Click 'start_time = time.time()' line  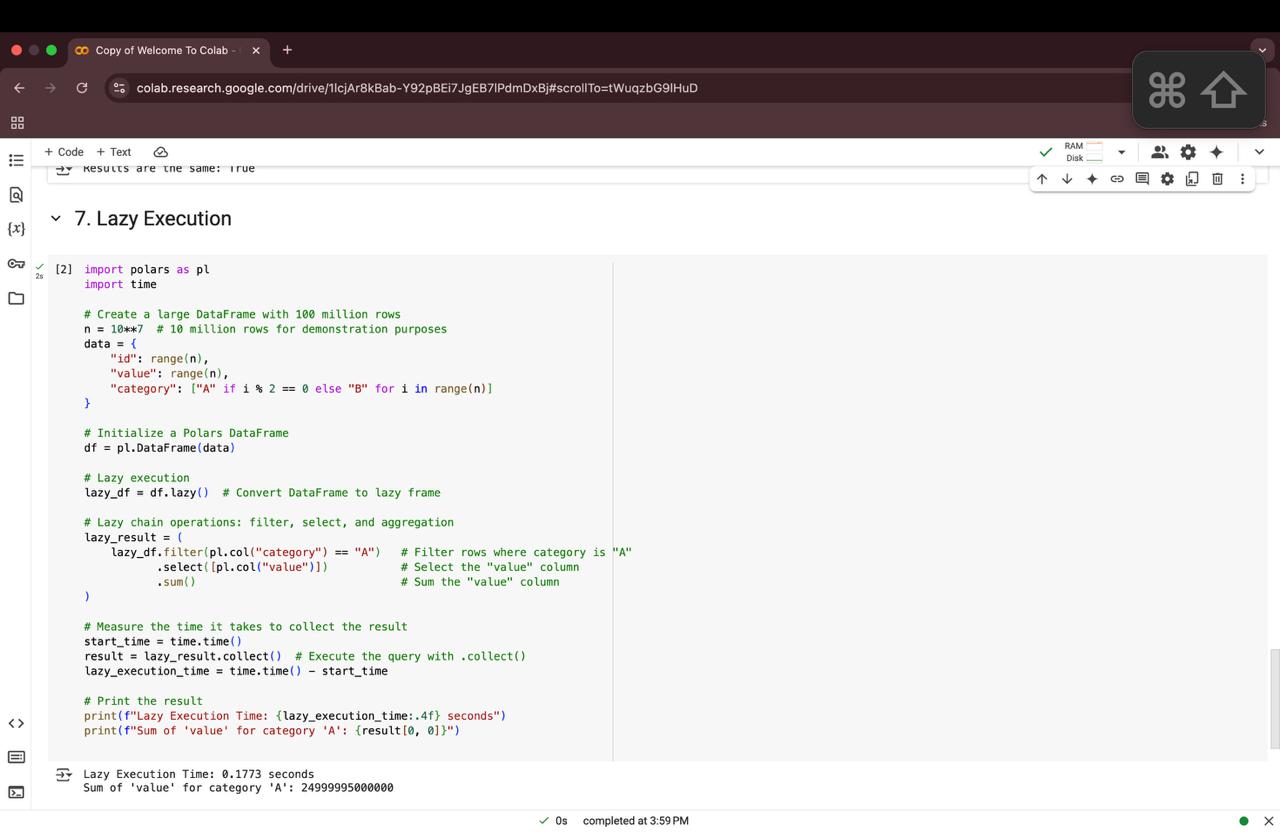pos(163,641)
